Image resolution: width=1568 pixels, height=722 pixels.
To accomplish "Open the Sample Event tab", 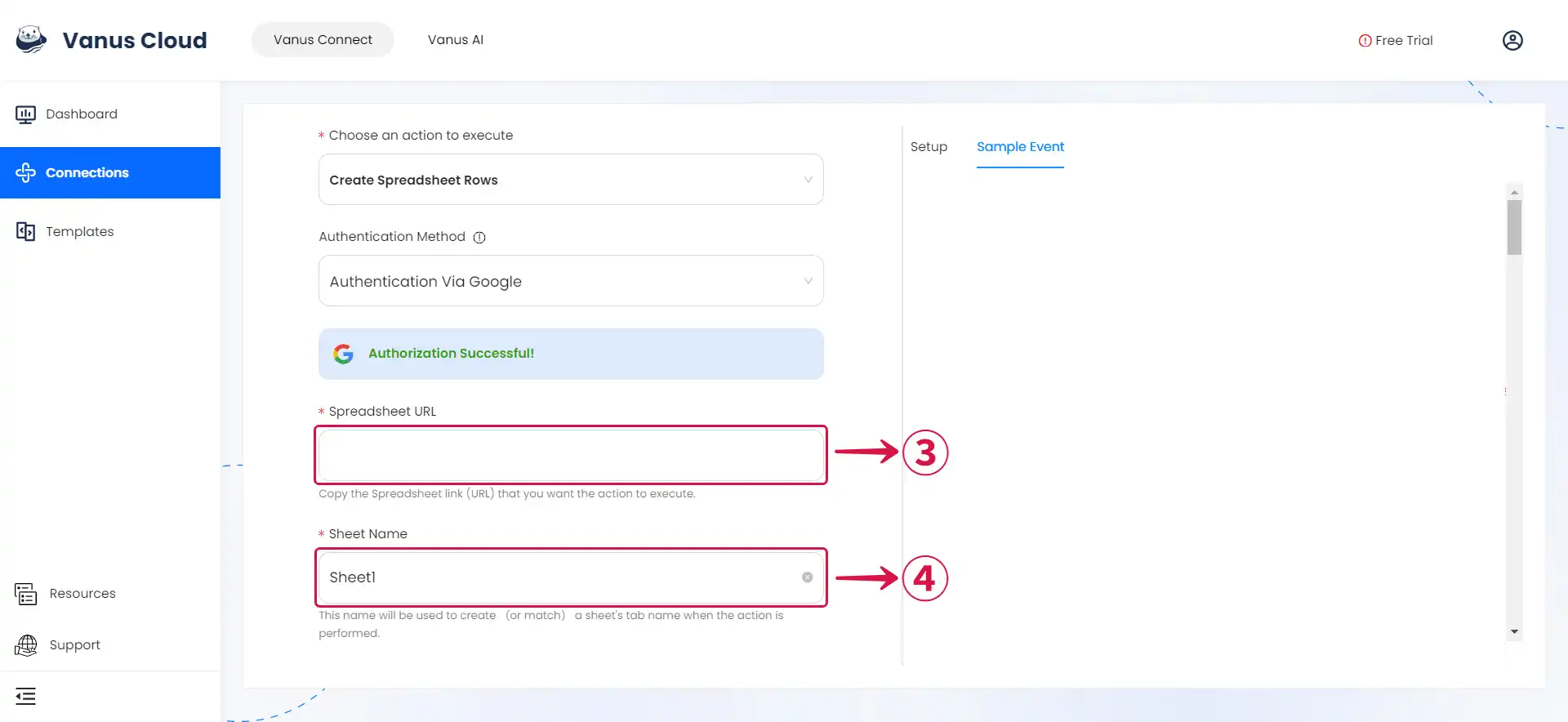I will click(1020, 147).
